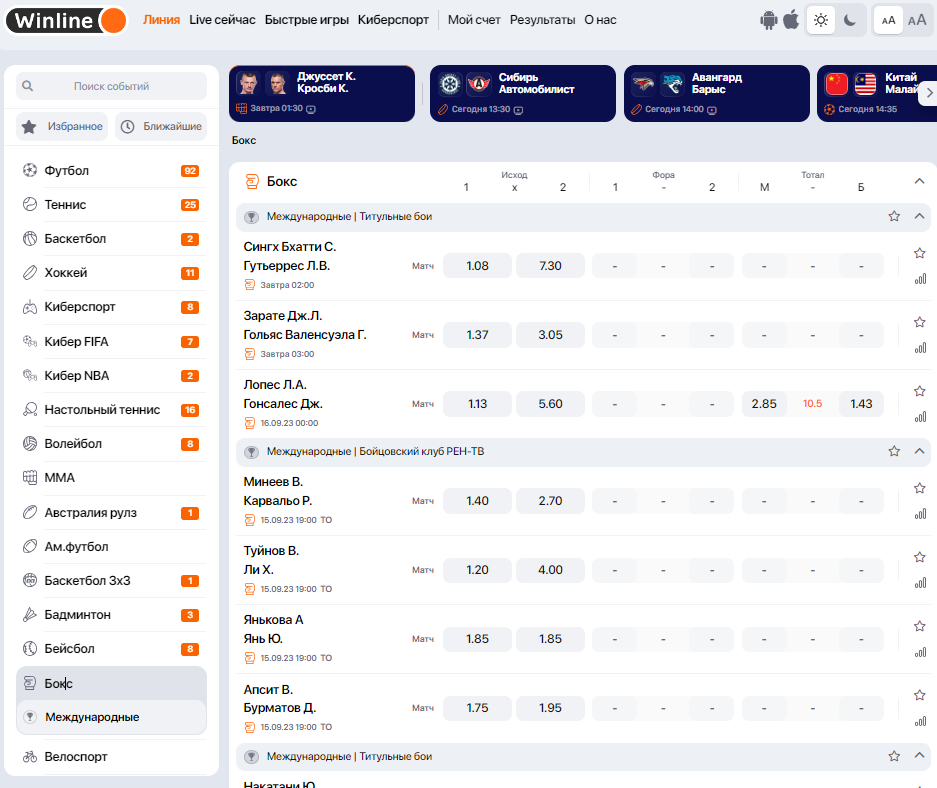The height and width of the screenshot is (788, 937).
Task: Select Волейбол in the sidebar
Action: pos(111,444)
